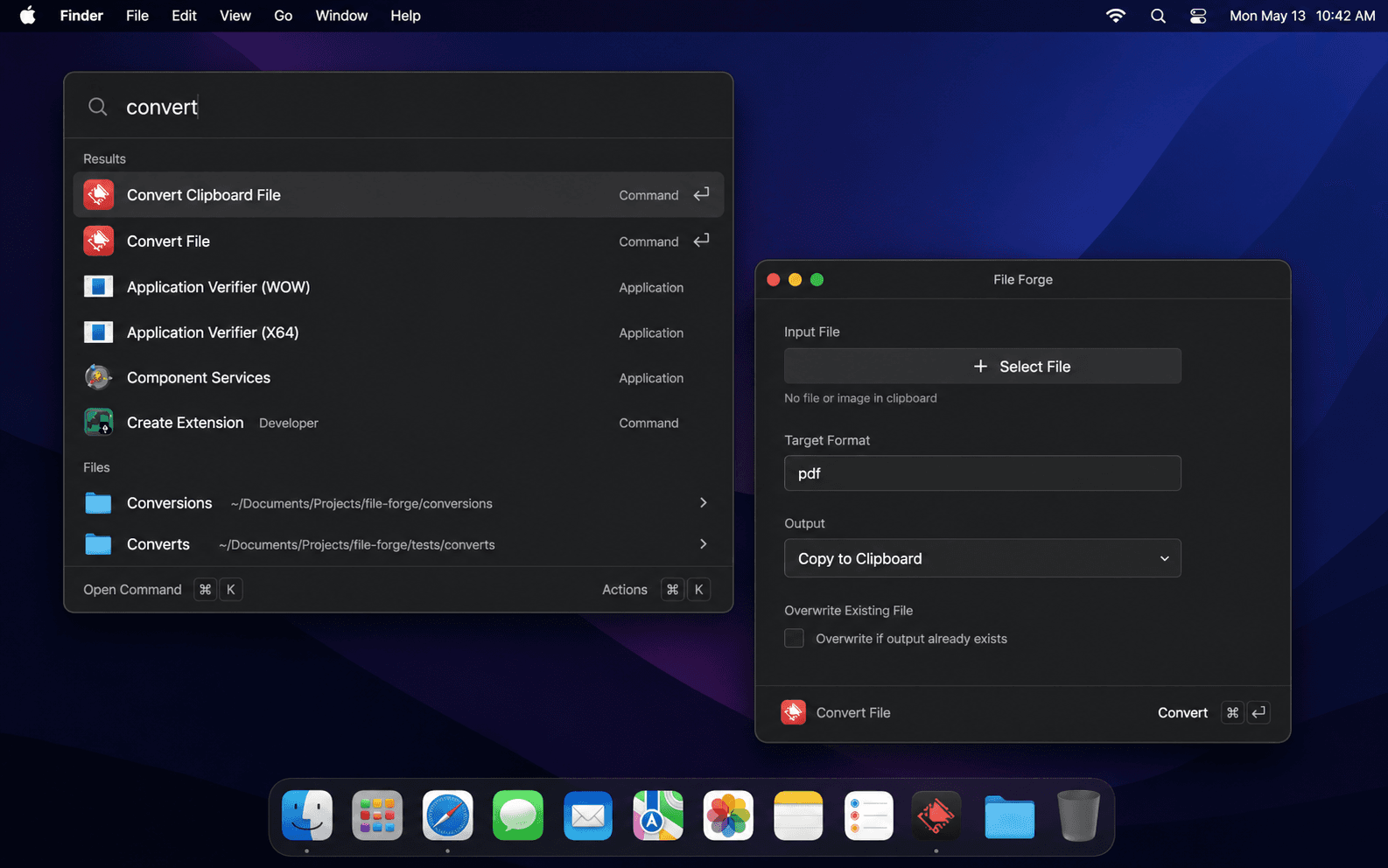Open Messages from the Dock
This screenshot has height=868, width=1388.
point(517,815)
